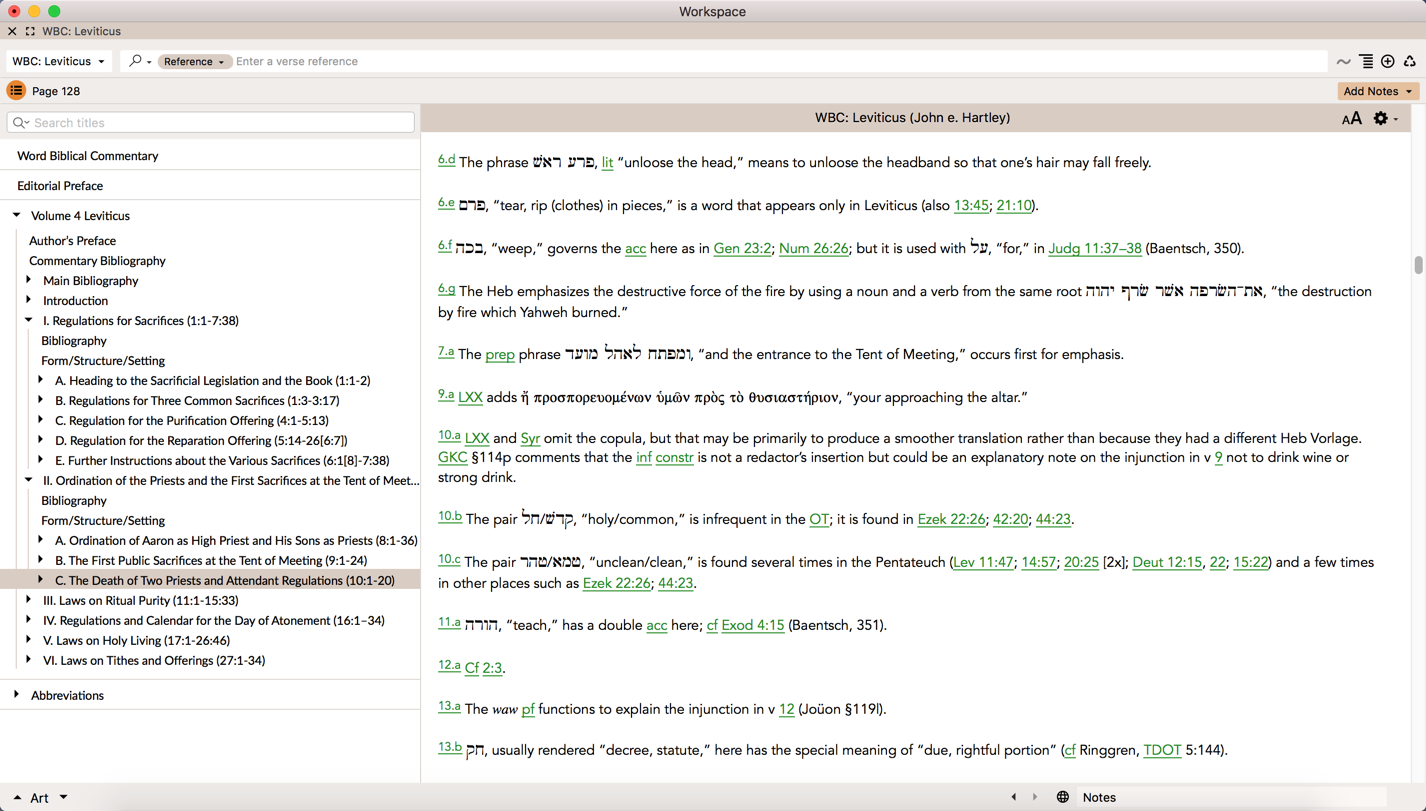The width and height of the screenshot is (1426, 811).
Task: Open the Add Notes dropdown button
Action: click(1378, 91)
